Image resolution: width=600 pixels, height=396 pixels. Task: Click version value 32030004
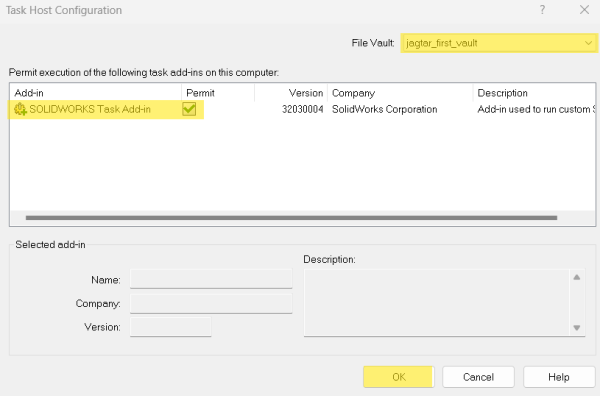303,109
